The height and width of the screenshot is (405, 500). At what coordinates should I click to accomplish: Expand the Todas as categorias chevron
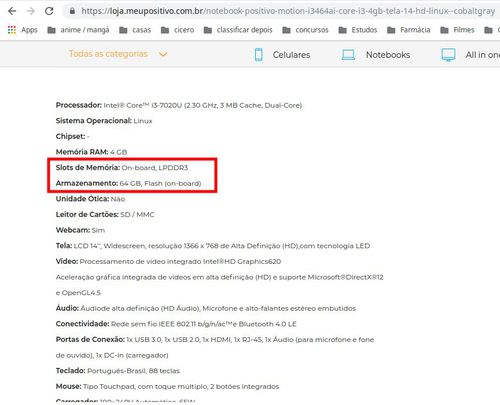point(163,54)
